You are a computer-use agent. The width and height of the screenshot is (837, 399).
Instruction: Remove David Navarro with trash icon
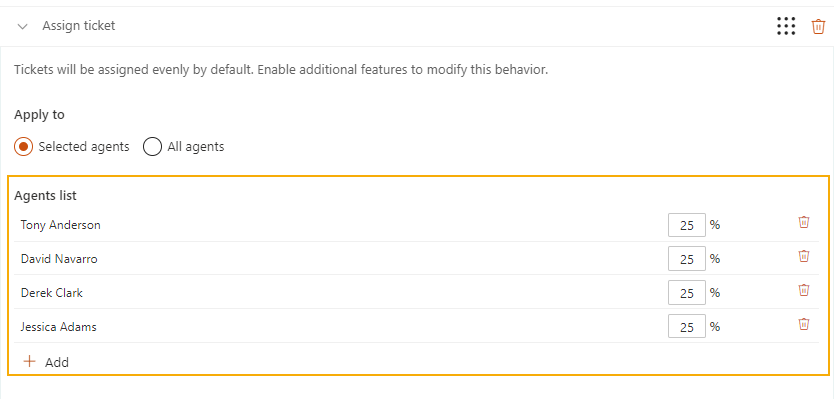[x=803, y=256]
